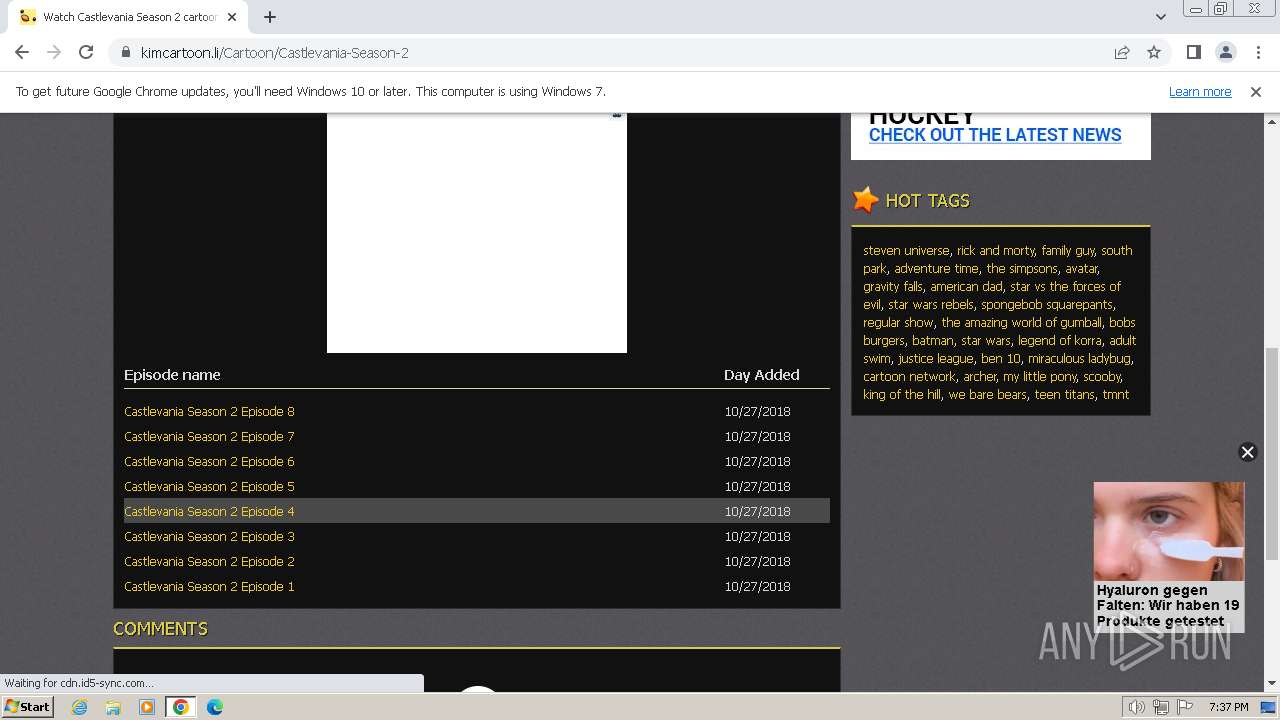Open the simpsons tag
1280x720 pixels.
[x=1021, y=269]
